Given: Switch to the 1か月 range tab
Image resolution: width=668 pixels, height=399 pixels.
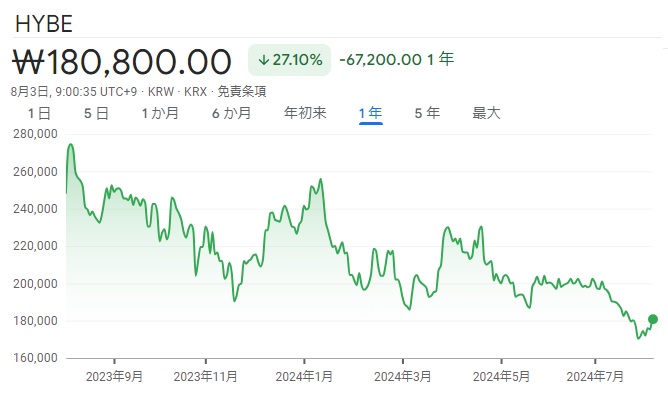Looking at the screenshot, I should (160, 113).
